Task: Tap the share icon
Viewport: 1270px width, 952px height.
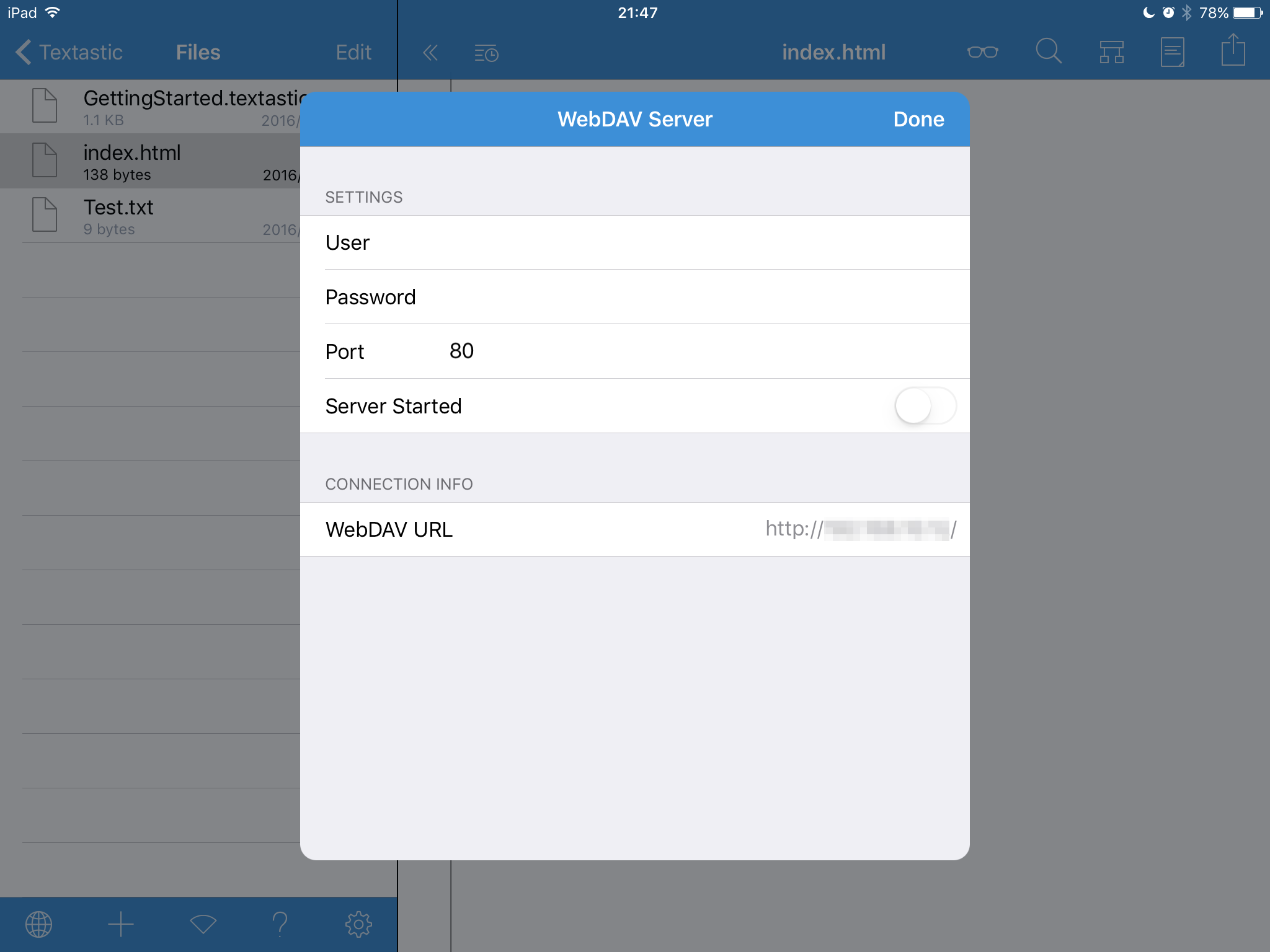Action: [1233, 51]
